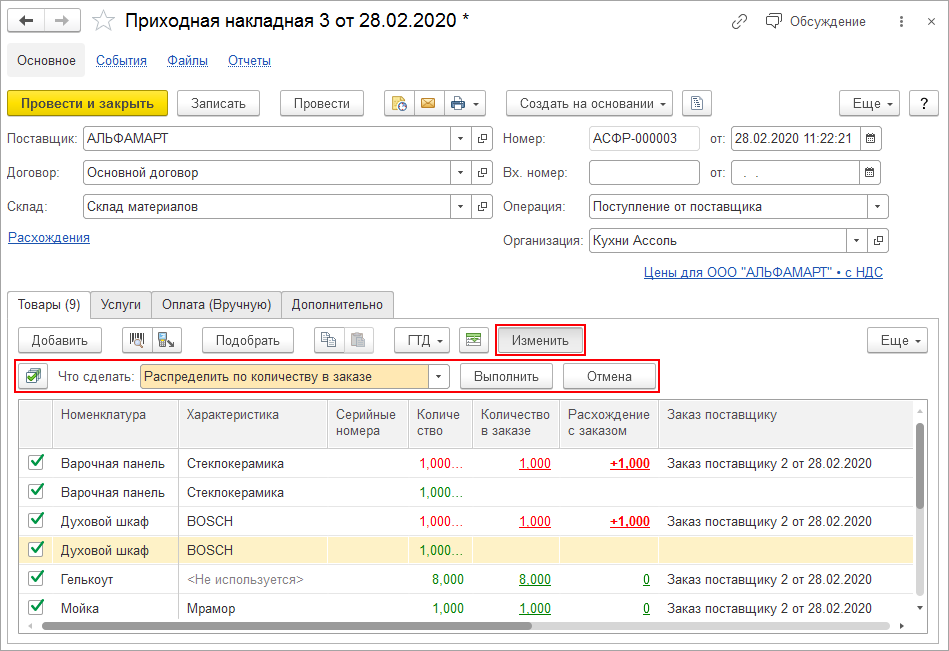This screenshot has width=949, height=651.
Task: Open Договор record via its open icon
Action: [482, 172]
